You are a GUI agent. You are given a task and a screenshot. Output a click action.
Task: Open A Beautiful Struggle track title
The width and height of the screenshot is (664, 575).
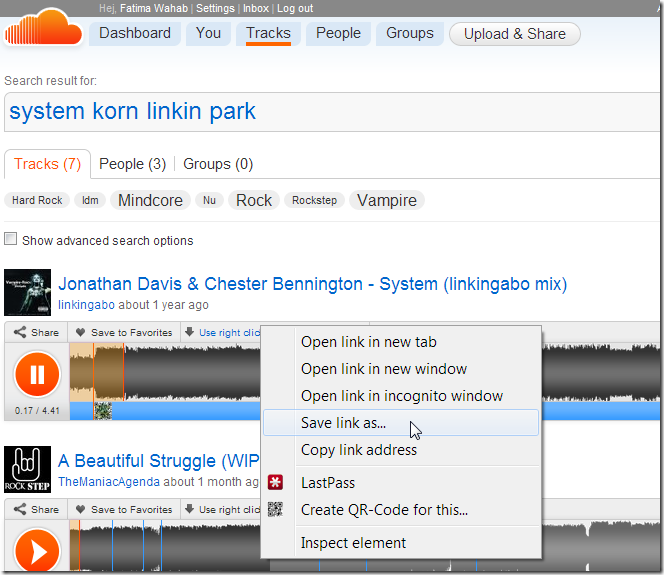[158, 461]
